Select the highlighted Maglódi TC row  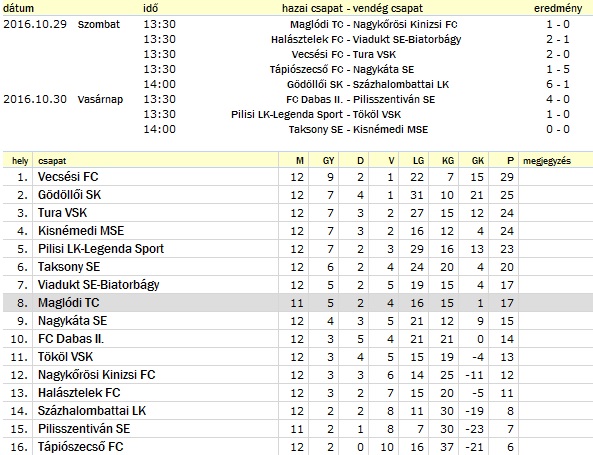(298, 303)
